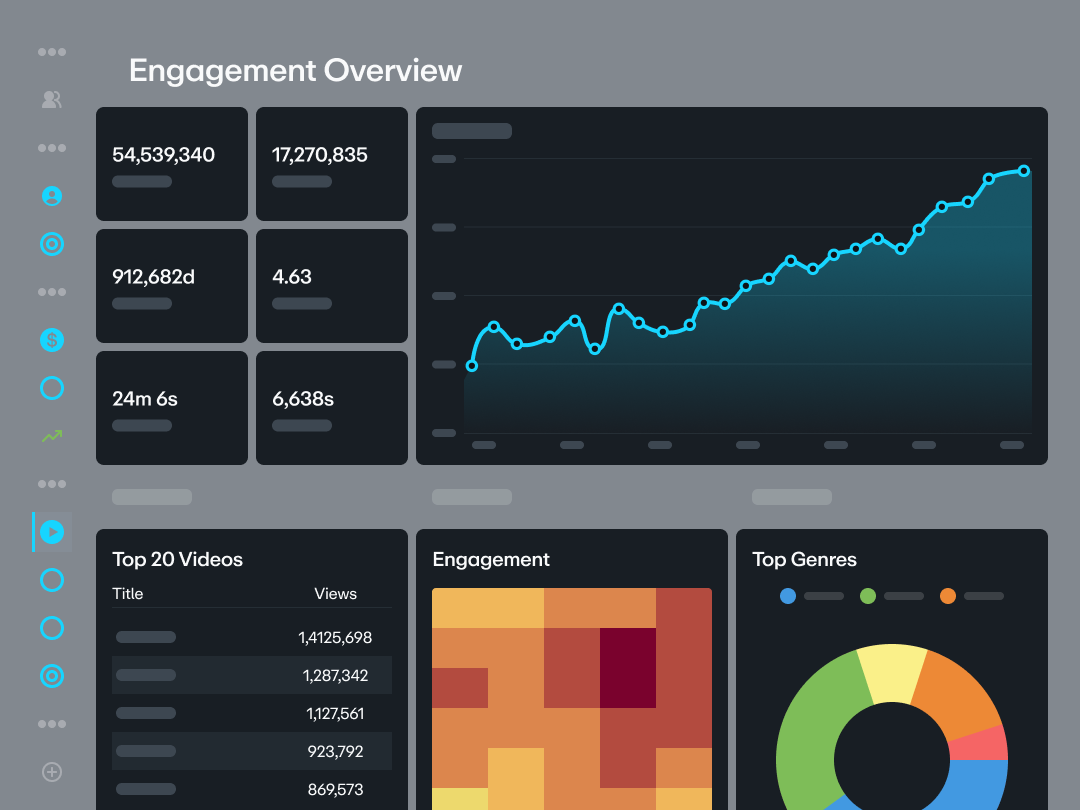Click the Engagement Overview page title

[295, 71]
